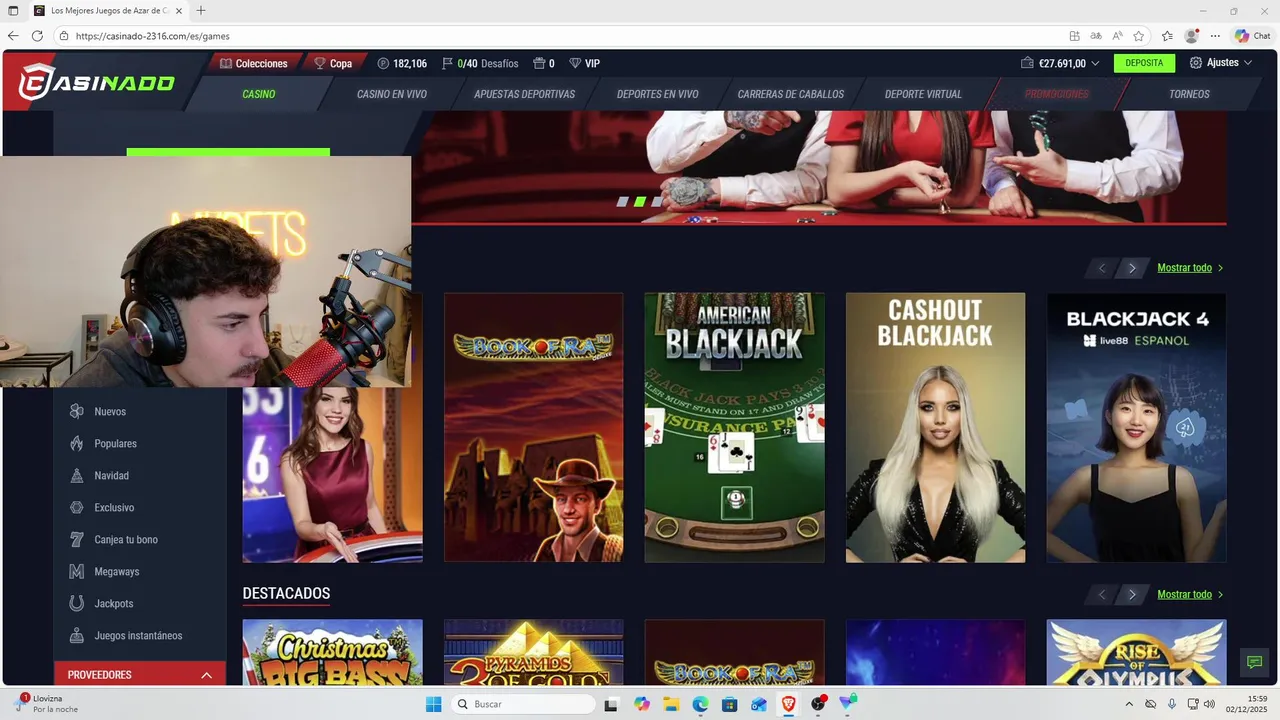Open the browser favorites list icon

[x=1167, y=36]
